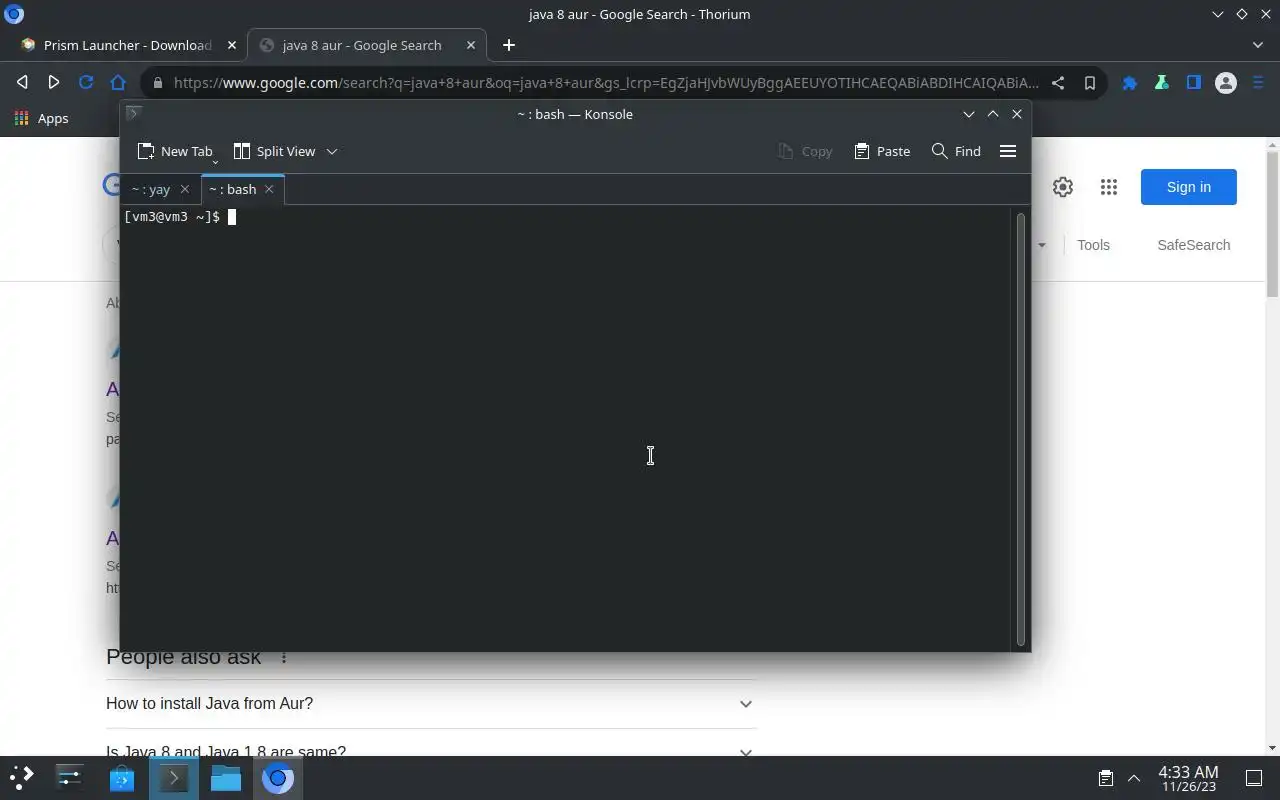The image size is (1280, 800).
Task: Click the browser address bar URL
Action: pos(606,83)
